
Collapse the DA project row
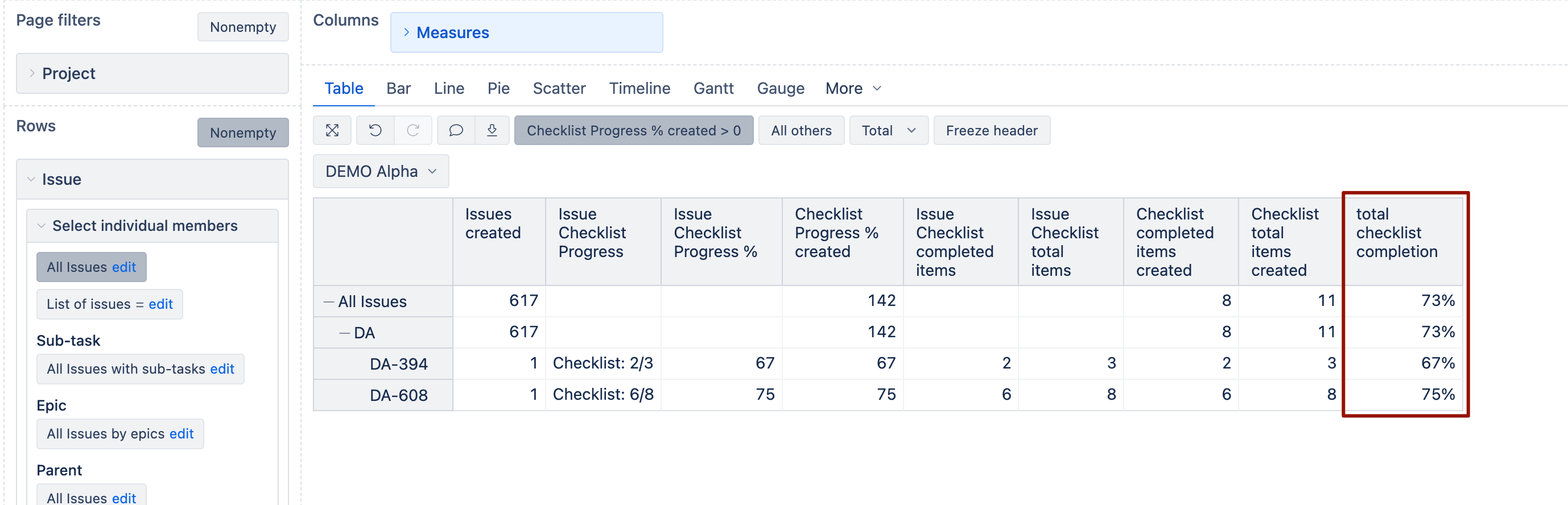tap(345, 333)
